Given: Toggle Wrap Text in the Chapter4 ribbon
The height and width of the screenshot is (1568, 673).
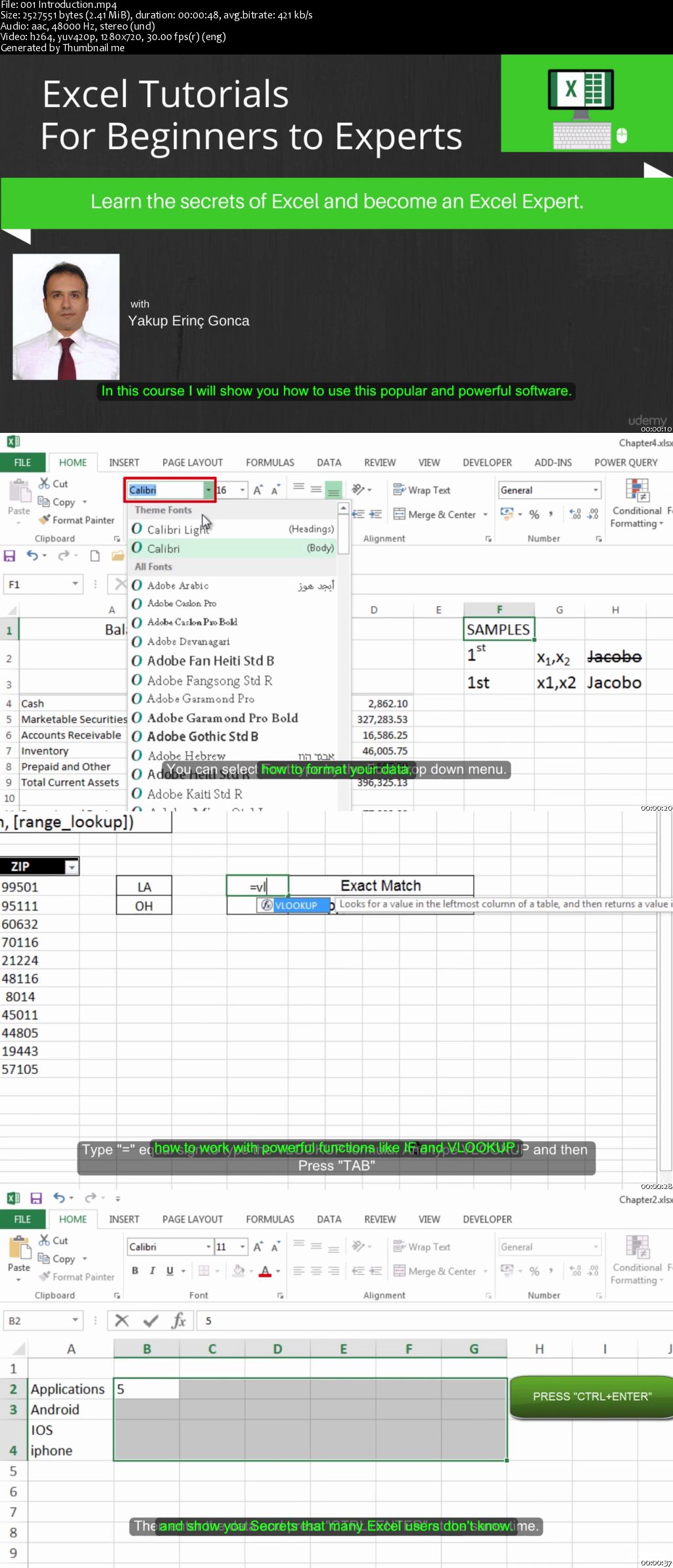Looking at the screenshot, I should click(421, 490).
